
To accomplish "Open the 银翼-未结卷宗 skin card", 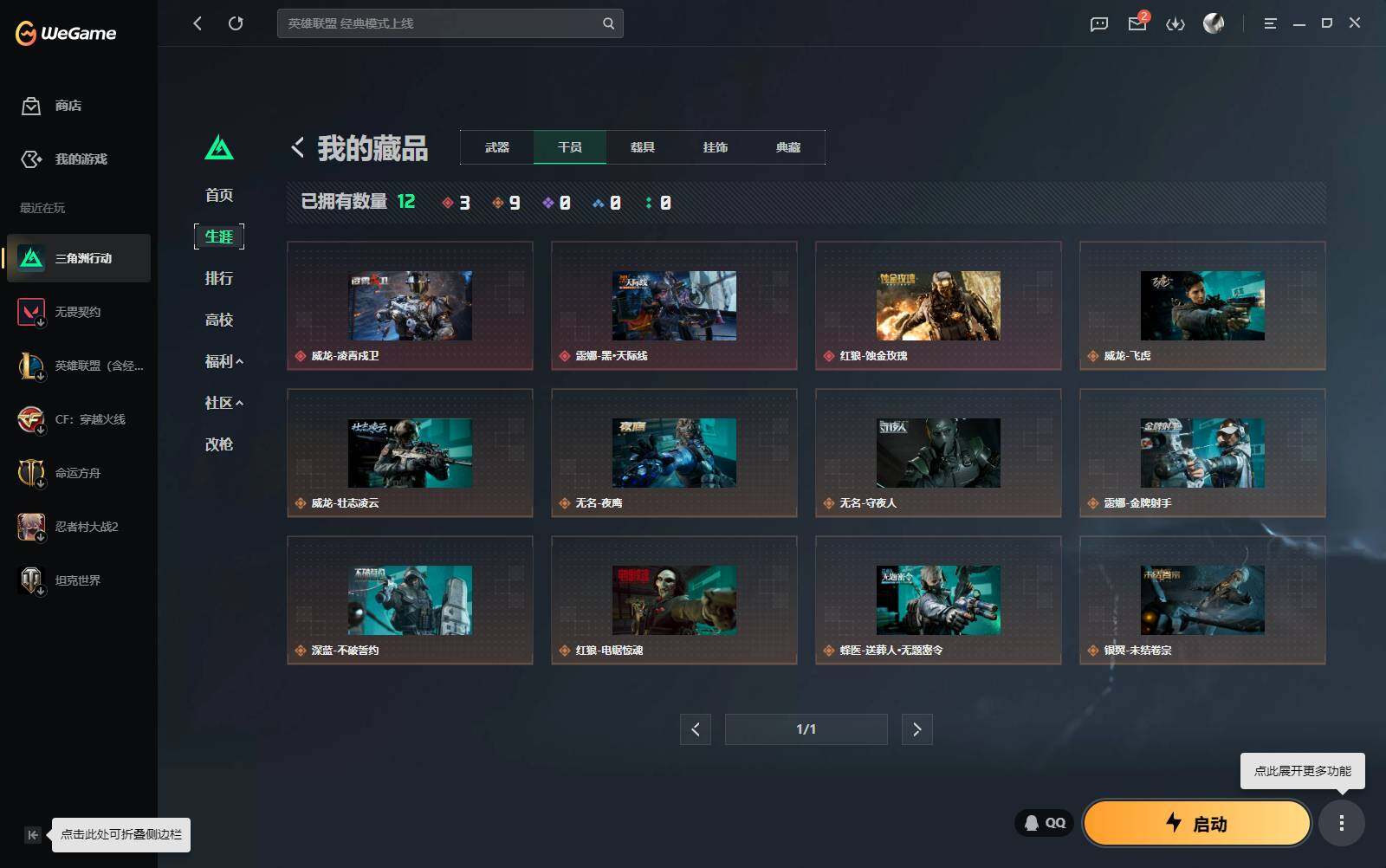I will 1202,600.
